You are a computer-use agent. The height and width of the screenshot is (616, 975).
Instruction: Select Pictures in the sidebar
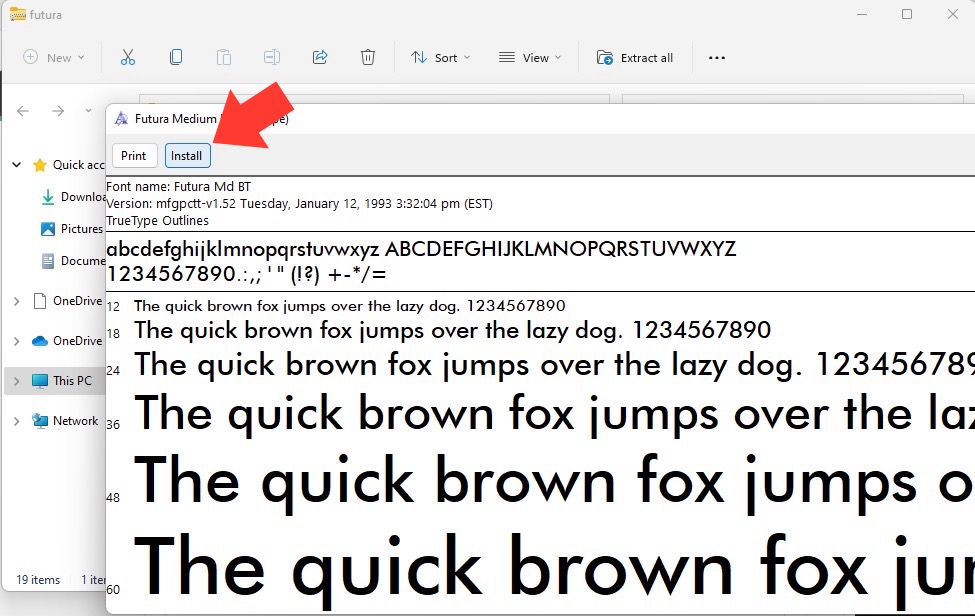[x=72, y=229]
